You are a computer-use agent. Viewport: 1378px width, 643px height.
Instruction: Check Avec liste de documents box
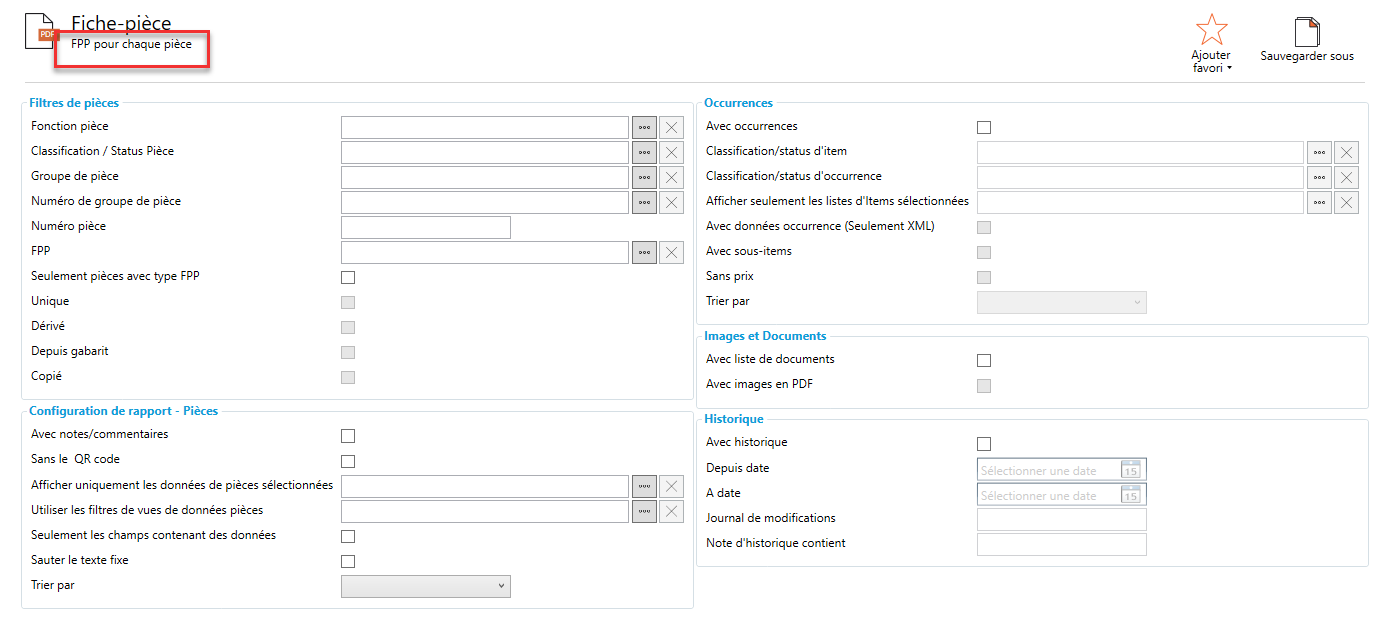(984, 361)
